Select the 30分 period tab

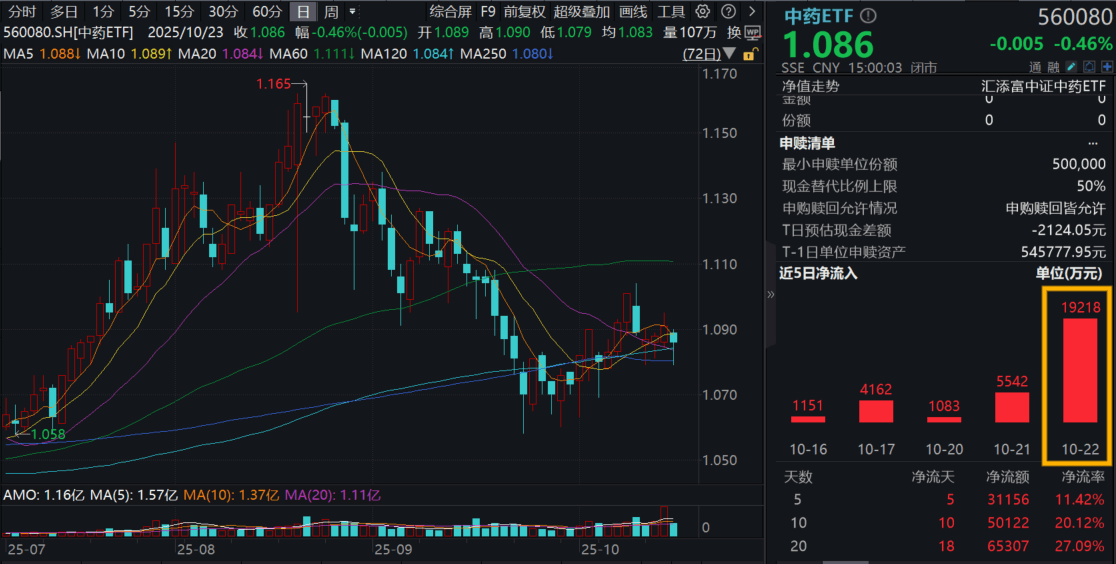pos(223,11)
